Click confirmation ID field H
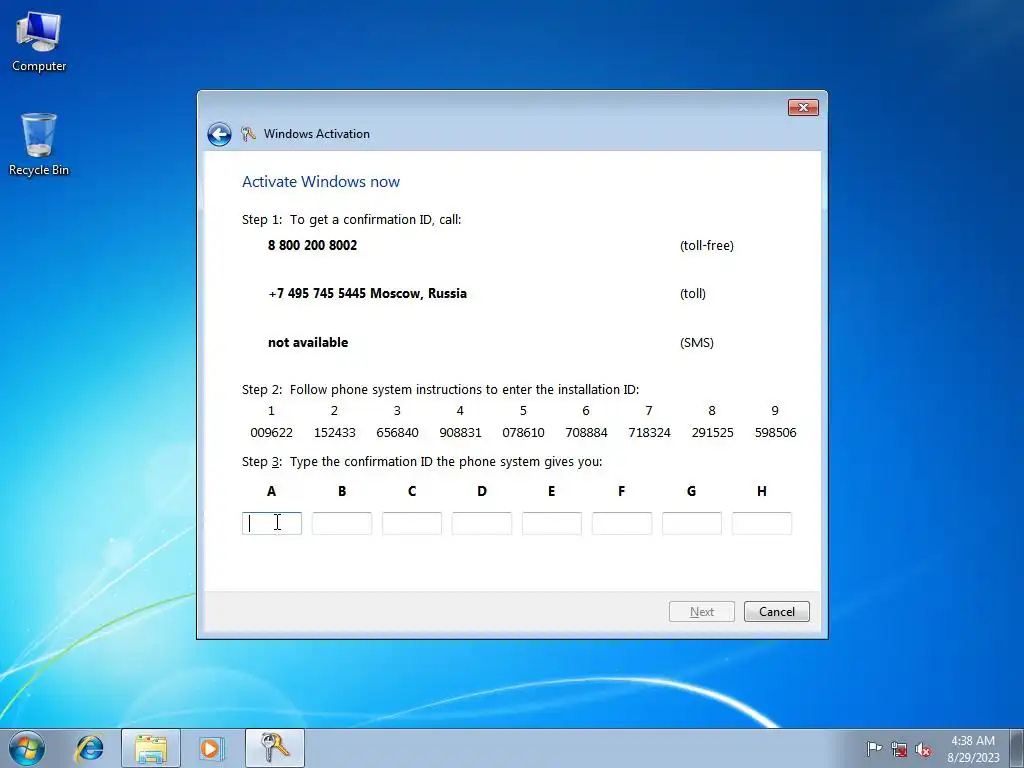The width and height of the screenshot is (1024, 768). 761,523
